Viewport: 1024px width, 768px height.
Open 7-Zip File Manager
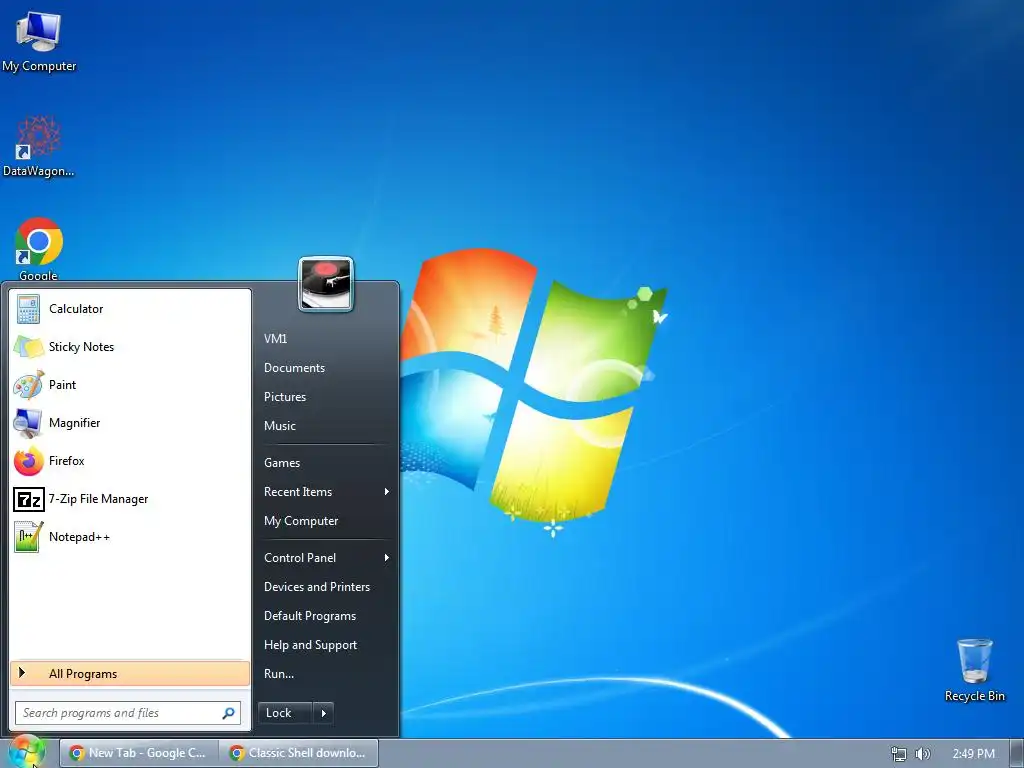point(130,499)
